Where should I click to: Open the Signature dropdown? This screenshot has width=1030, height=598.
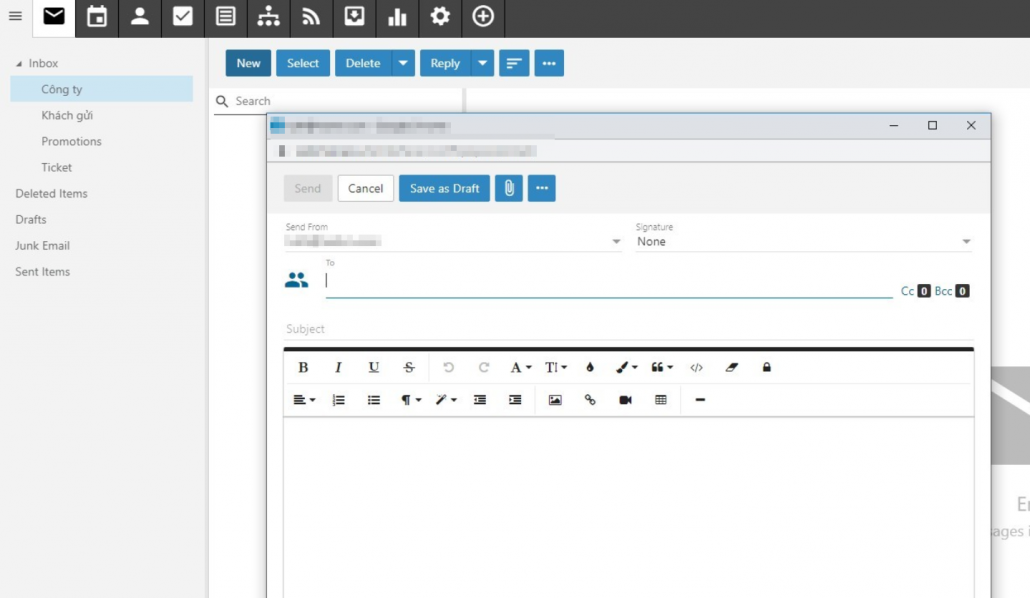804,241
